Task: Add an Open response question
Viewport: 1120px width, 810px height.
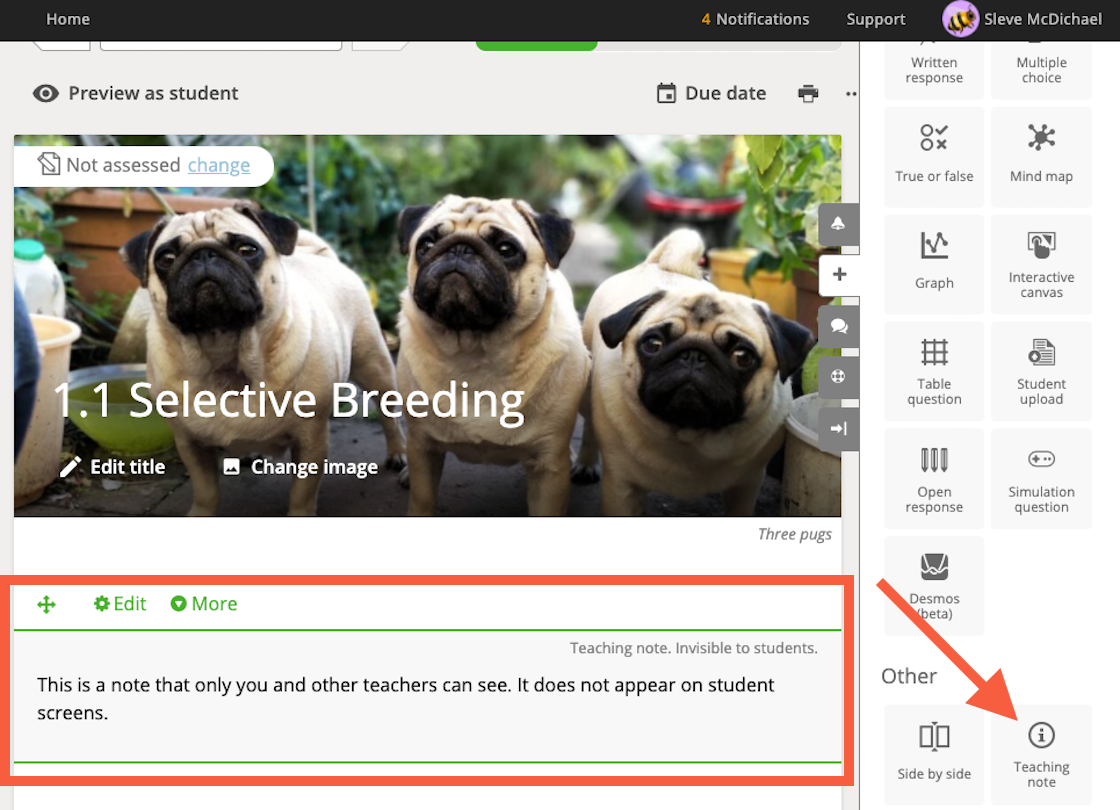Action: click(934, 479)
